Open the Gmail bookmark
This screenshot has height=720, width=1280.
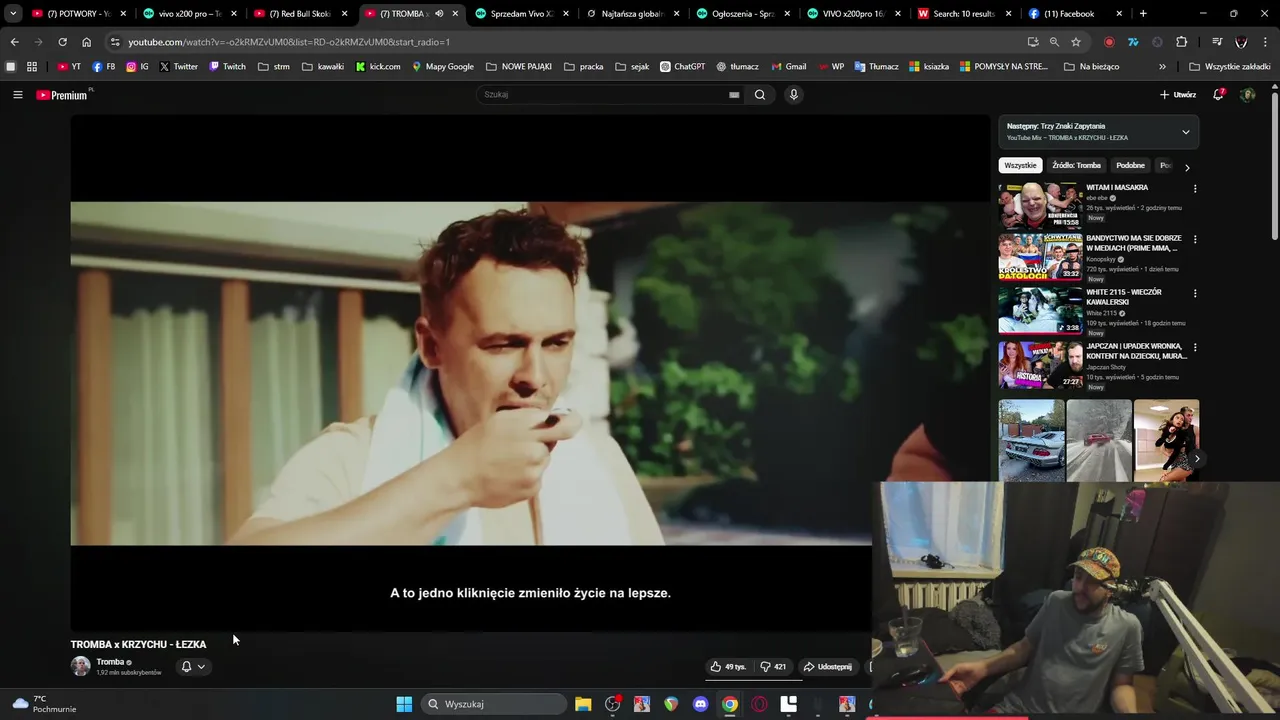pyautogui.click(x=788, y=67)
